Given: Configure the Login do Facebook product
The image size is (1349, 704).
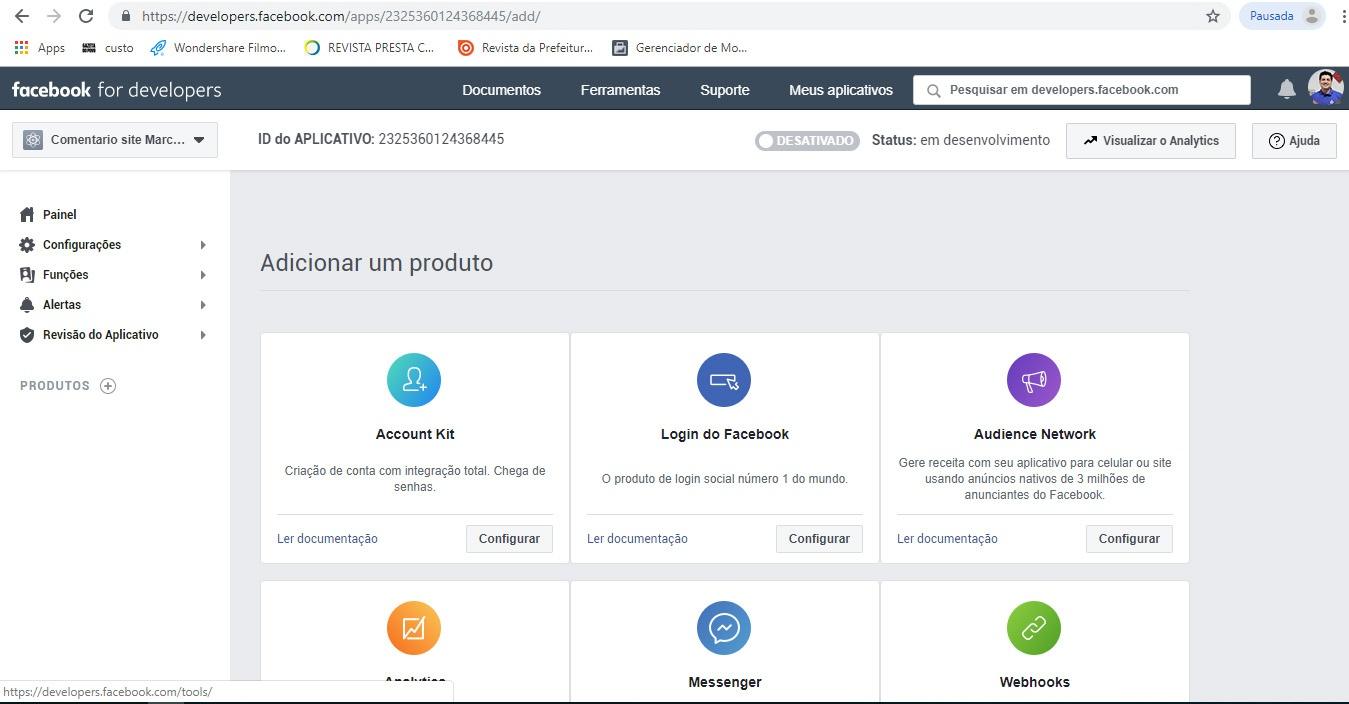Looking at the screenshot, I should 819,538.
